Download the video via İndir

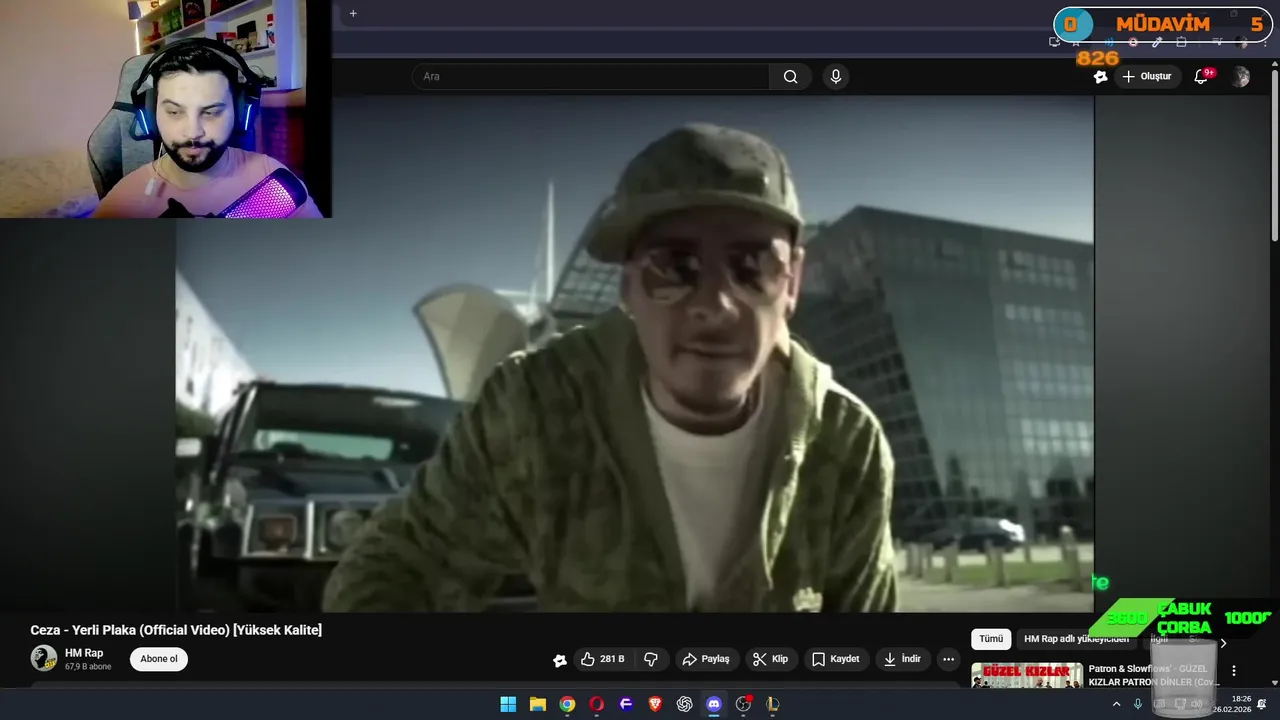[902, 659]
